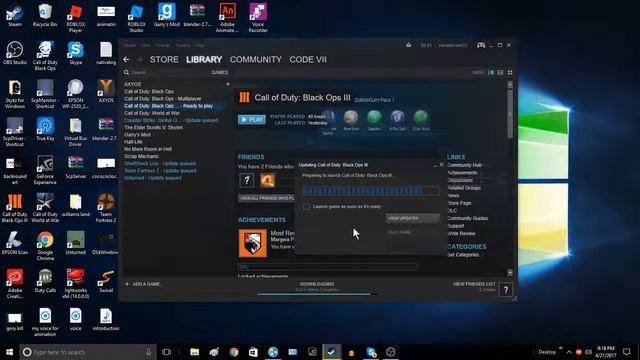The height and width of the screenshot is (360, 640).
Task: Click the last green DLC globe icon
Action: coord(421,118)
